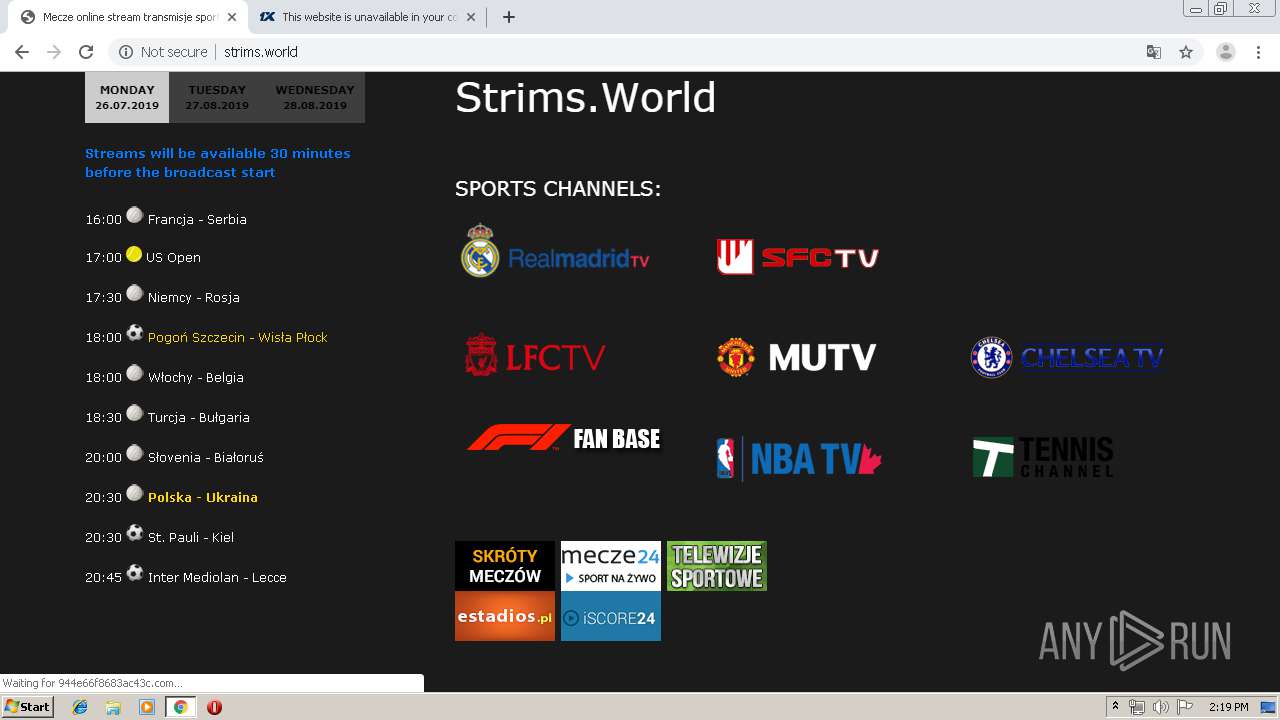Go forward to the next page
This screenshot has width=1280, height=720.
click(x=54, y=52)
